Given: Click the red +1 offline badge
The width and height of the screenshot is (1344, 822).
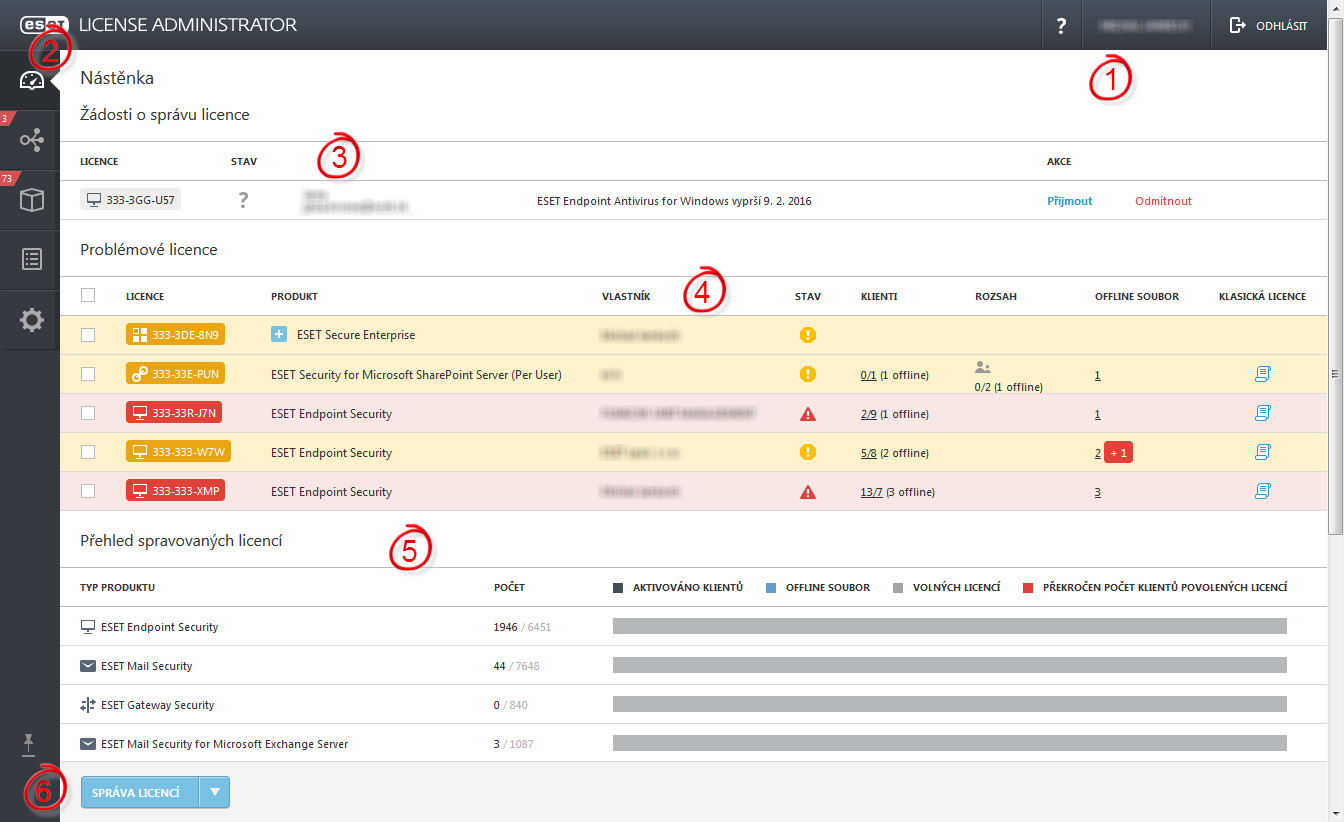Looking at the screenshot, I should [1118, 453].
